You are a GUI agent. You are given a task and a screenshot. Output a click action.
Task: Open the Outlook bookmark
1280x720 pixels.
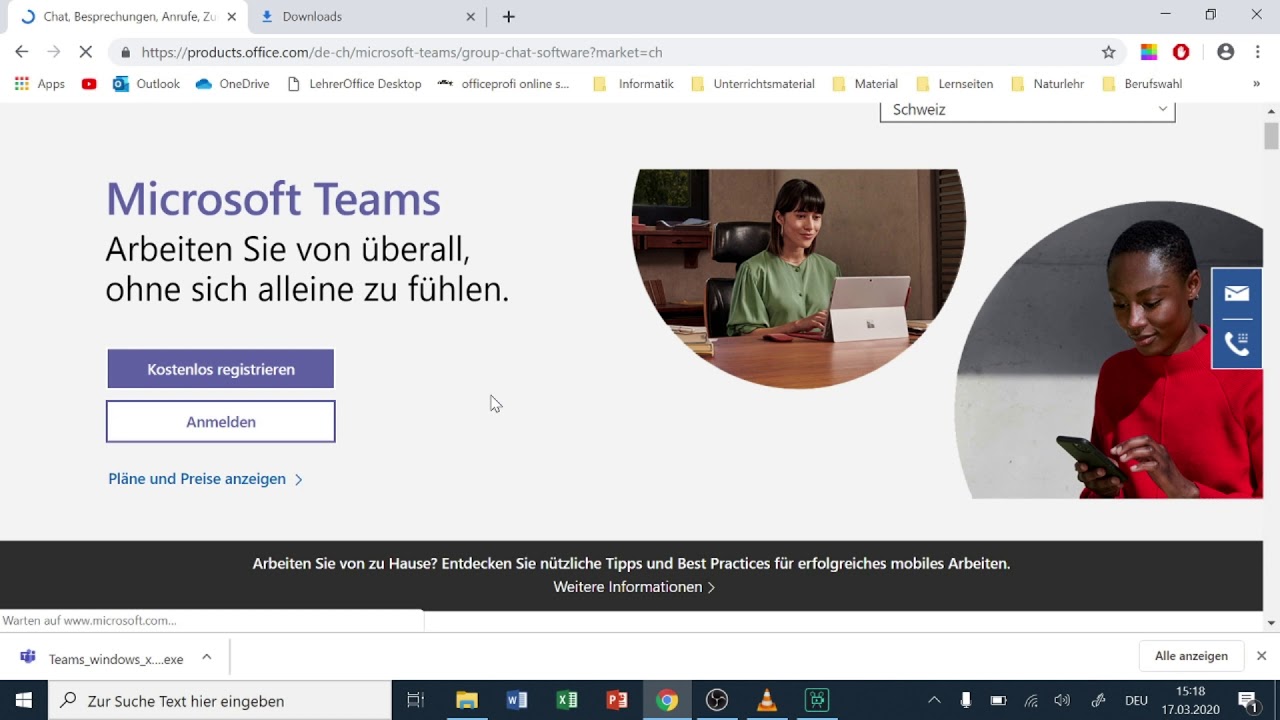(147, 84)
